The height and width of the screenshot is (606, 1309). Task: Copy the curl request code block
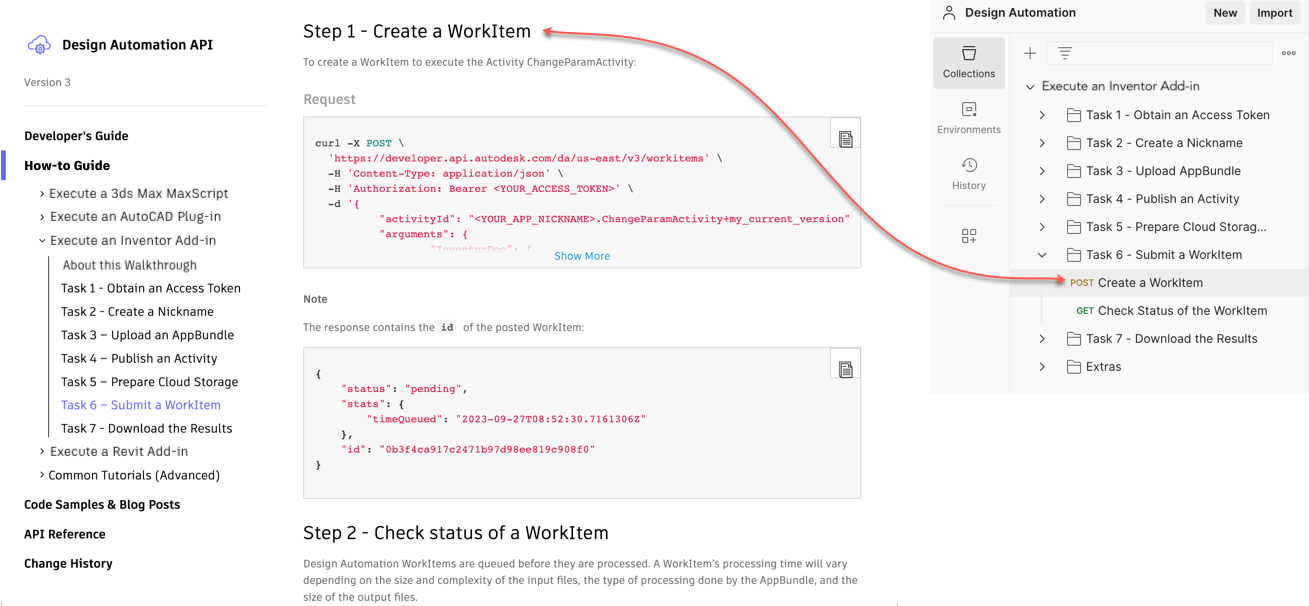click(846, 139)
